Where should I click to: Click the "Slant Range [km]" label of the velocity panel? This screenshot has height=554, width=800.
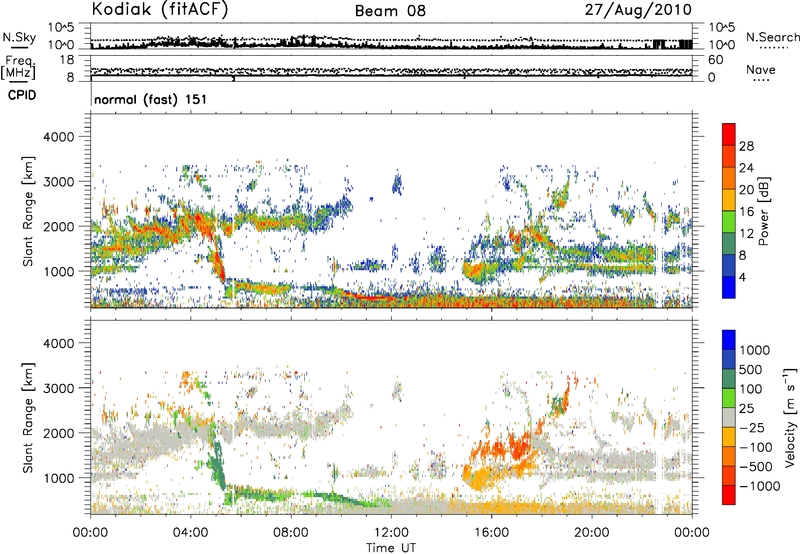pyautogui.click(x=28, y=418)
